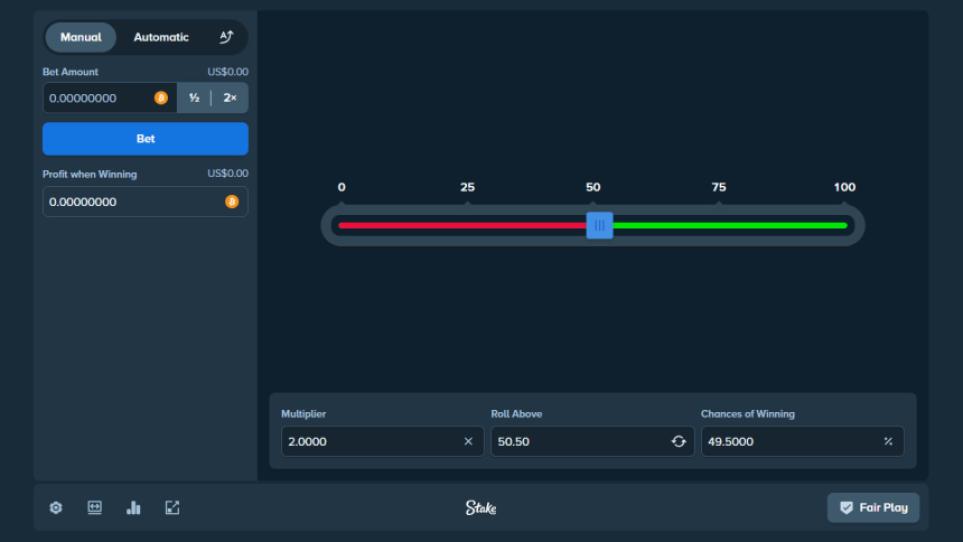The image size is (963, 542).
Task: Click the percent icon in Chances field
Action: coord(888,441)
